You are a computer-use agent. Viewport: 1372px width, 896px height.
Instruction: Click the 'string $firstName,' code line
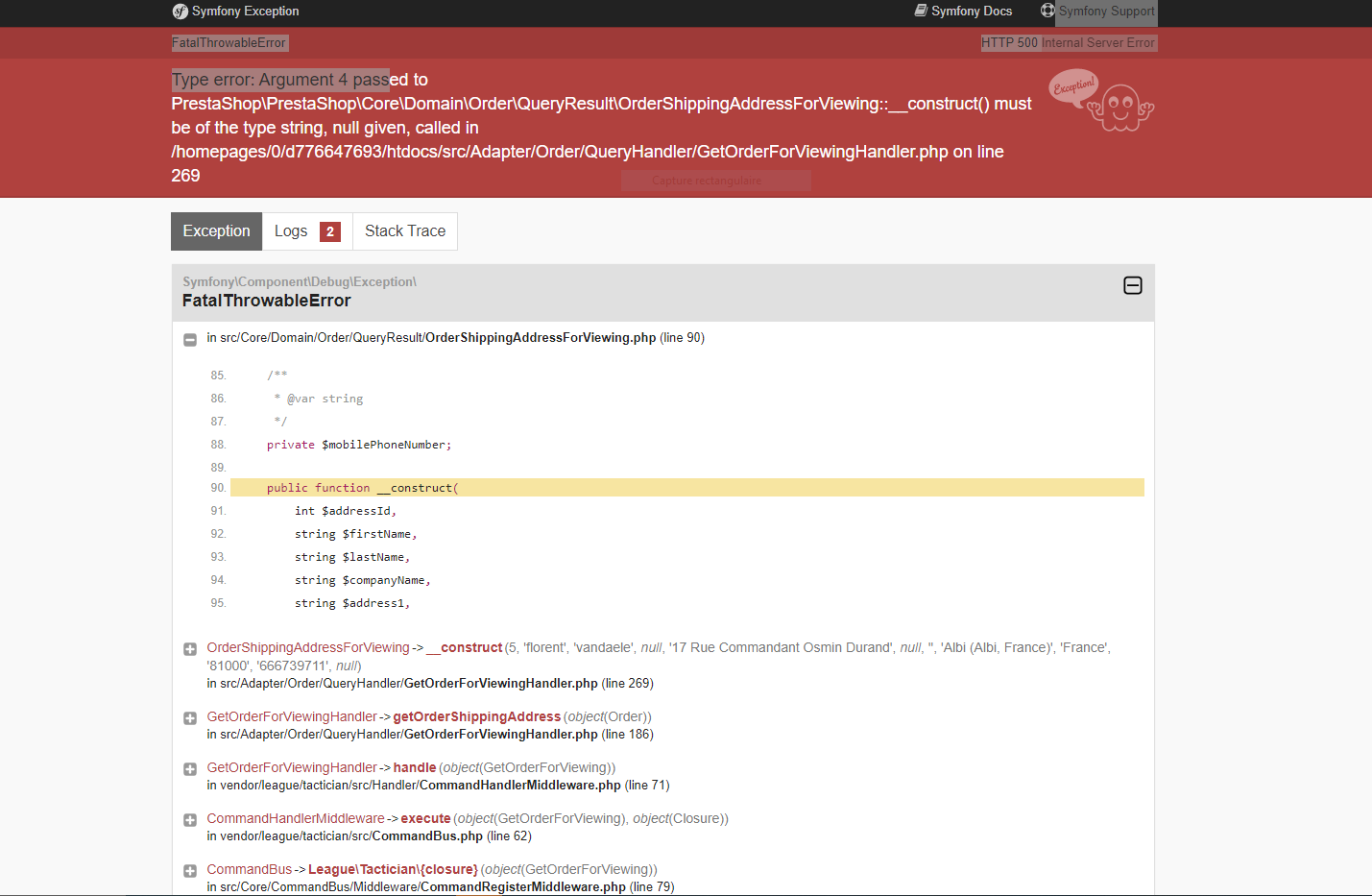[x=356, y=534]
